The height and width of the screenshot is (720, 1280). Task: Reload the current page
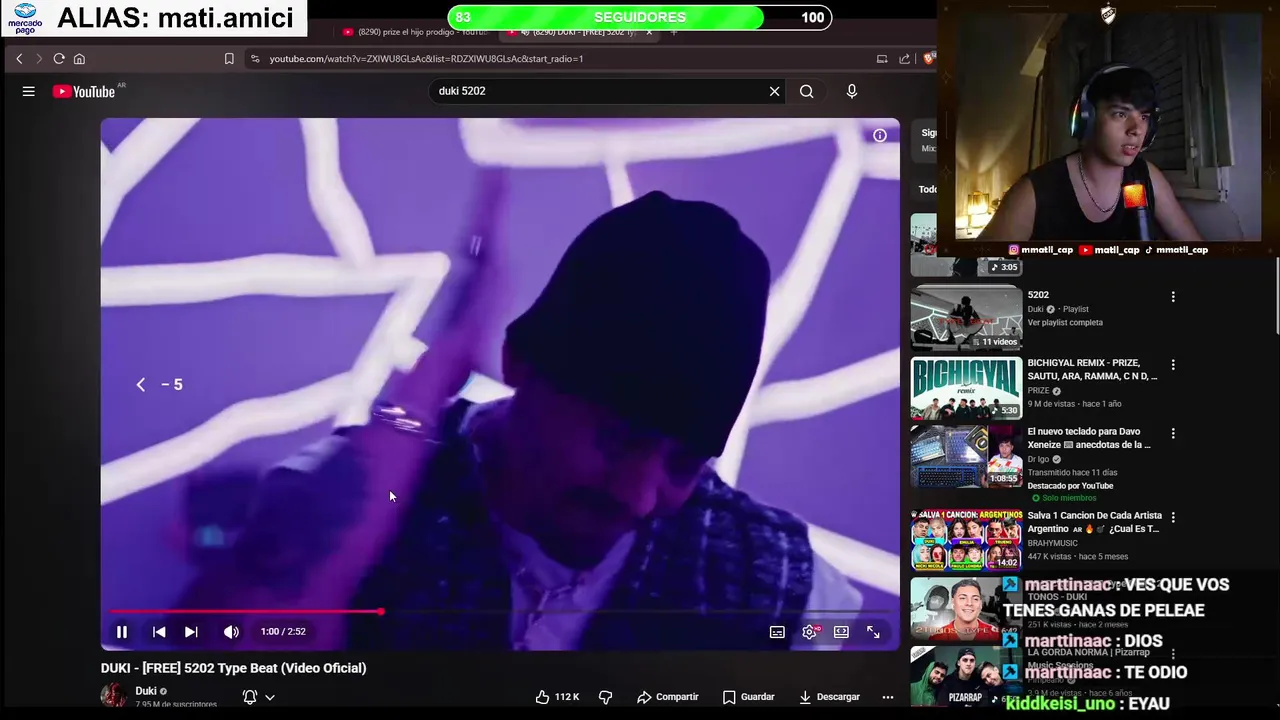59,59
